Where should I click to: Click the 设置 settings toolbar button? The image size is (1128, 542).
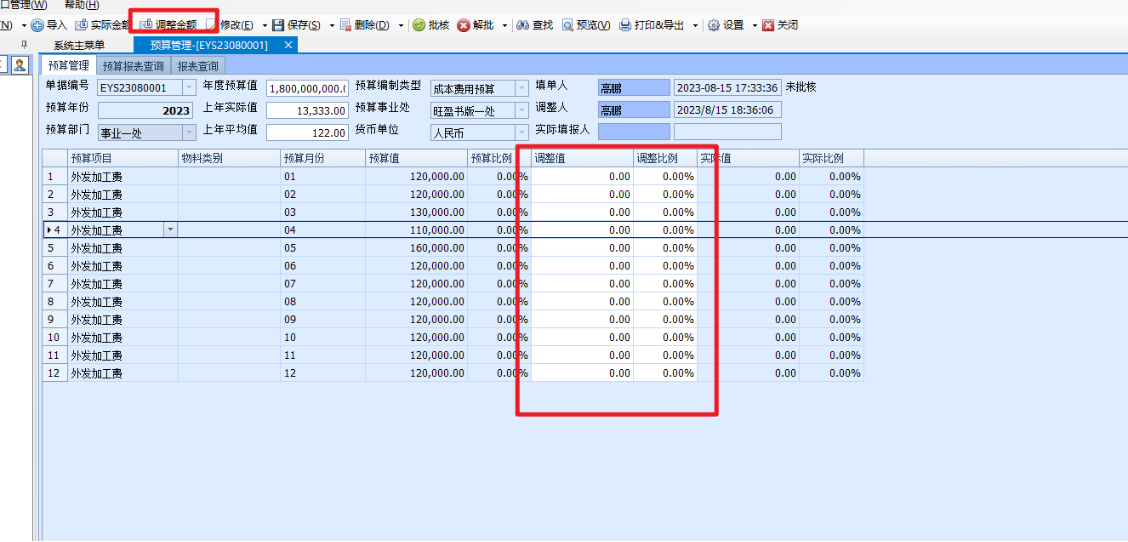coord(726,25)
